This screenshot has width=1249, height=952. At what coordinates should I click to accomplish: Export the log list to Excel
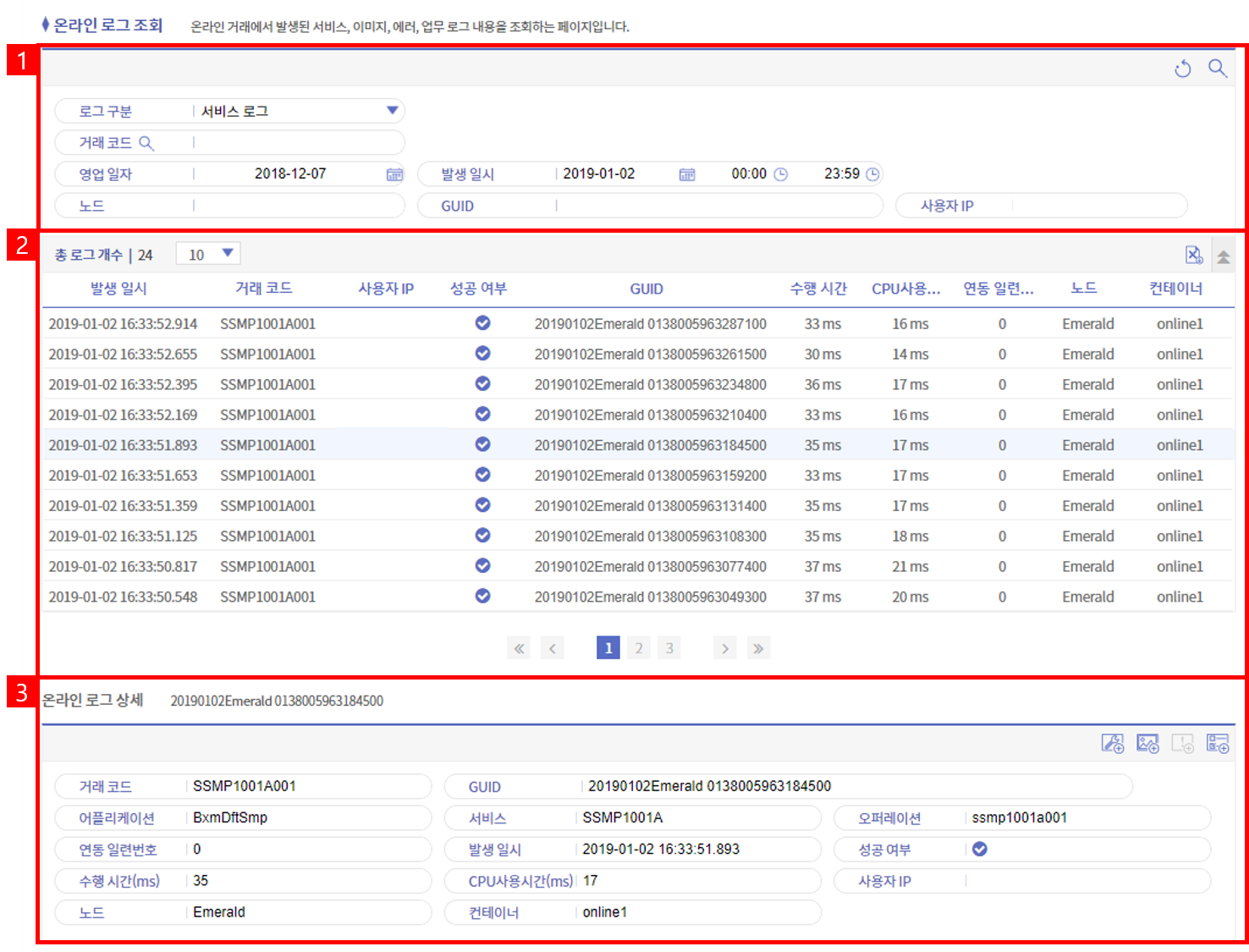(1194, 255)
